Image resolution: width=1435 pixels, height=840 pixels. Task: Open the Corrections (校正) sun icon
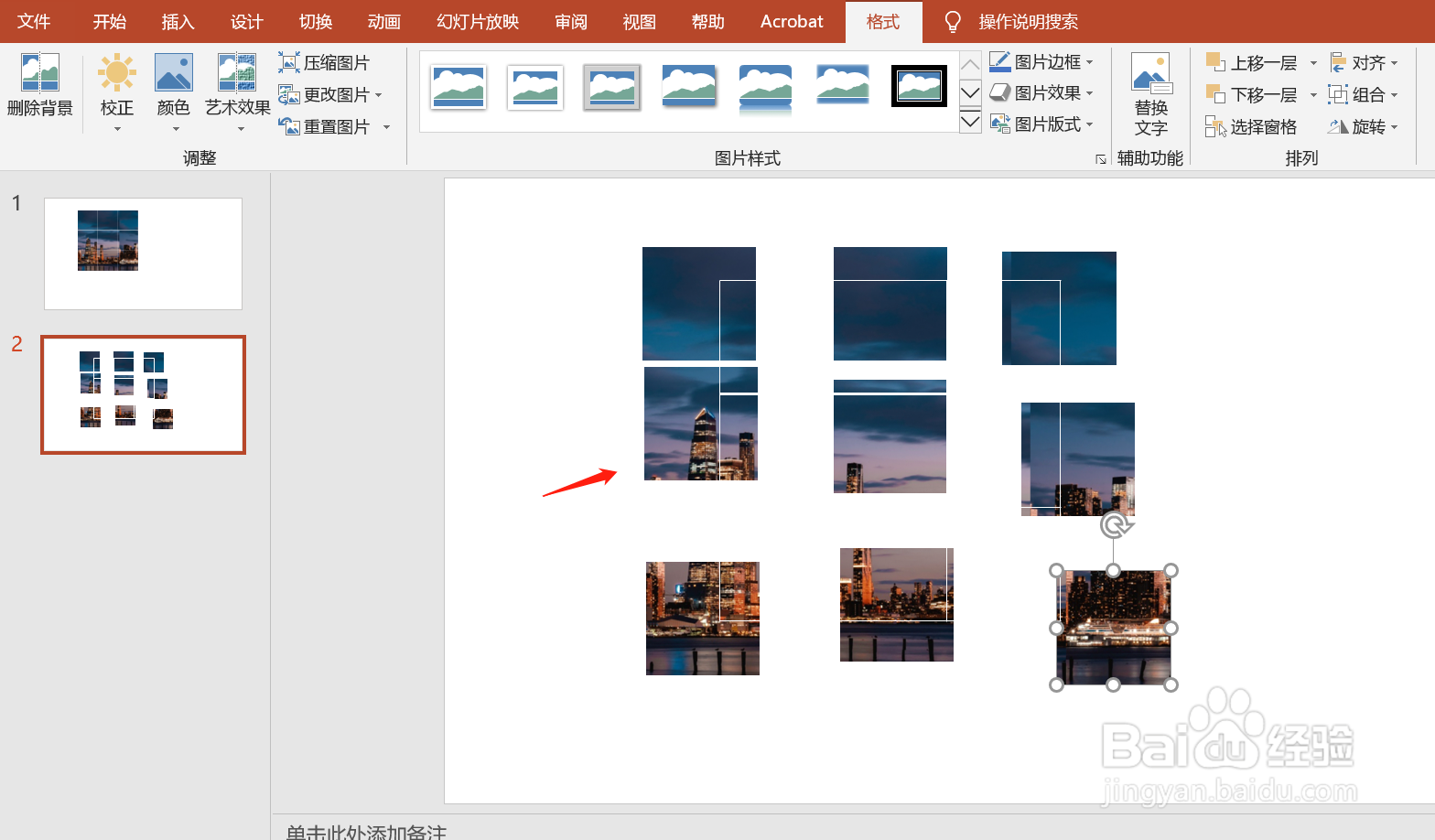point(117,72)
